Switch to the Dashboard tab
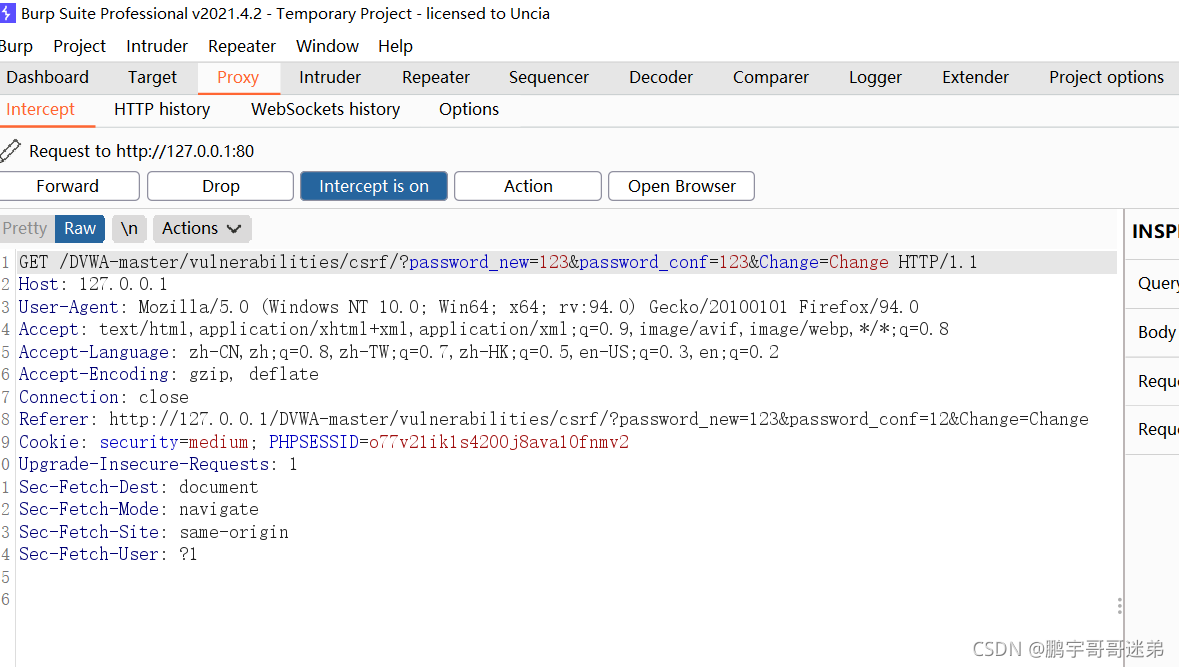 [47, 77]
